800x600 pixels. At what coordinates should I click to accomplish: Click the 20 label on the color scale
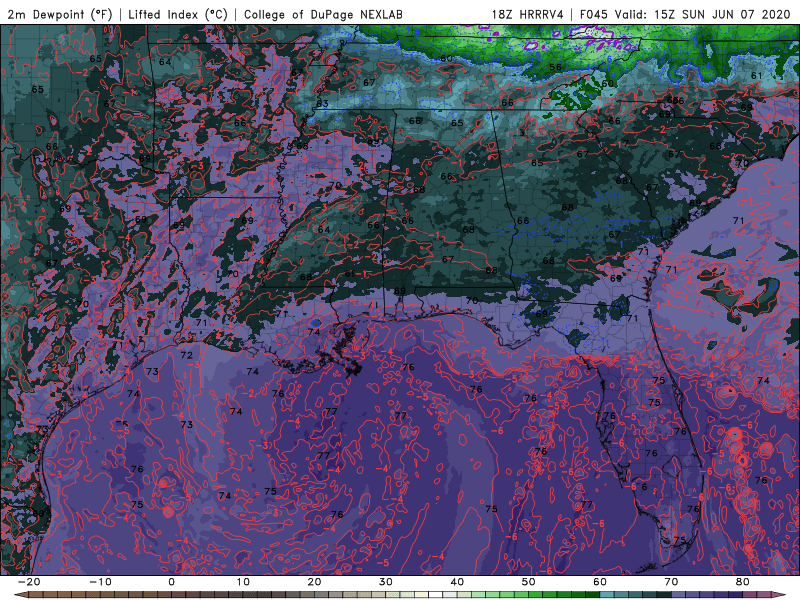[x=314, y=582]
